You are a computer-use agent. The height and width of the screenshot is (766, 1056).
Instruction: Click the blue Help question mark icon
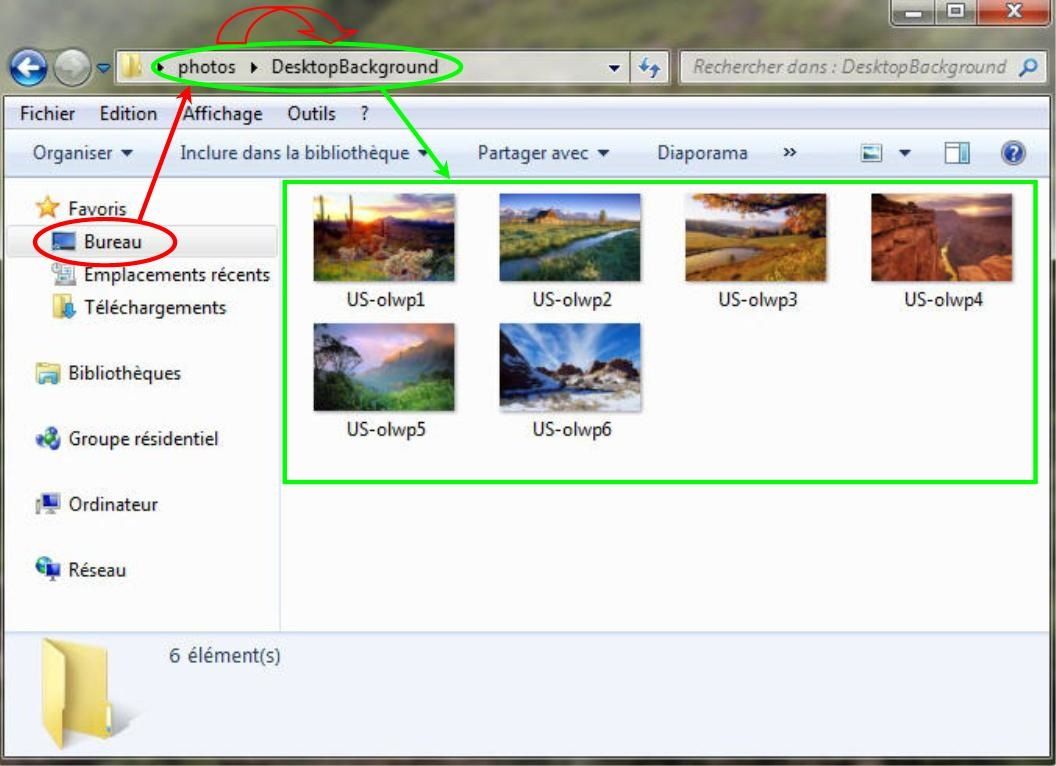coord(1013,153)
